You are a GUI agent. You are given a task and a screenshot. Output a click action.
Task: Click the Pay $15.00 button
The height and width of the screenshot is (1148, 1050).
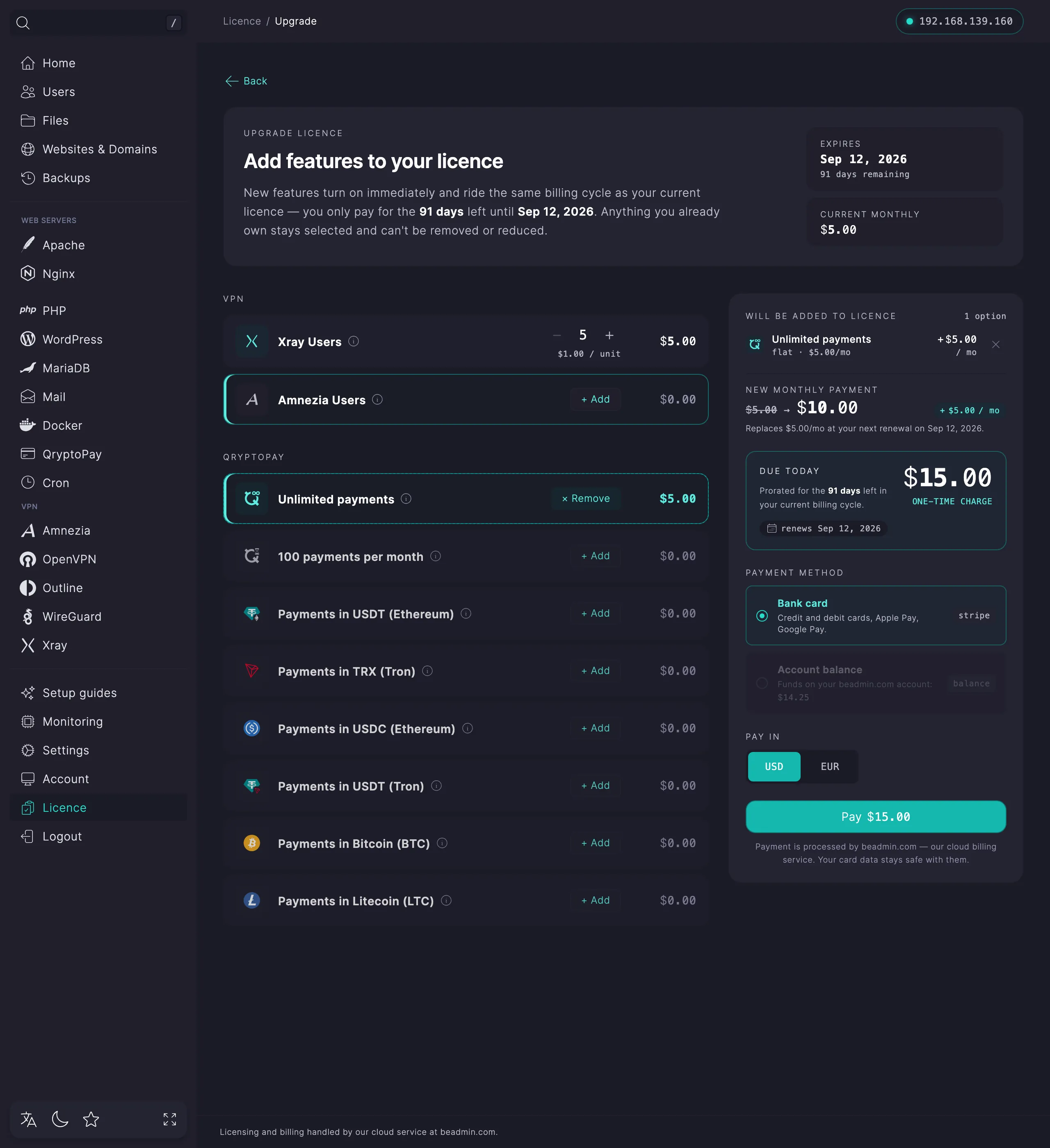pos(876,817)
